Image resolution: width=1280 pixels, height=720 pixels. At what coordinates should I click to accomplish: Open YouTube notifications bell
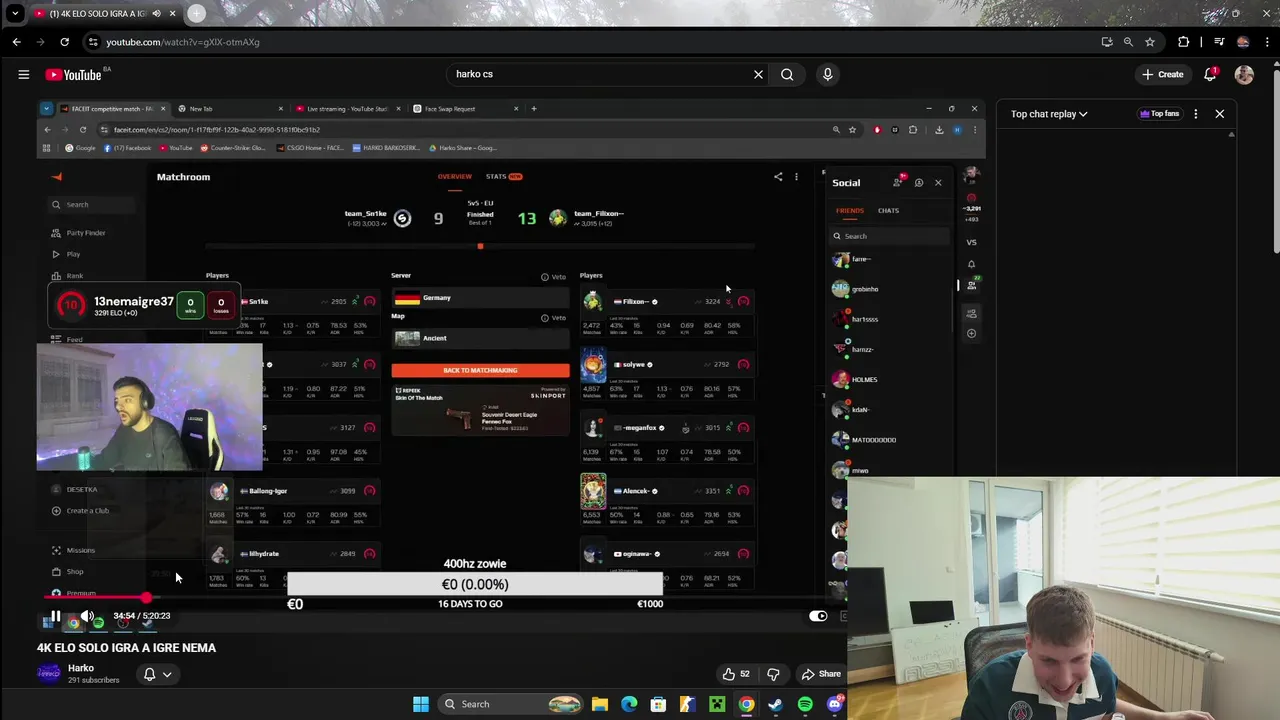tap(1210, 74)
